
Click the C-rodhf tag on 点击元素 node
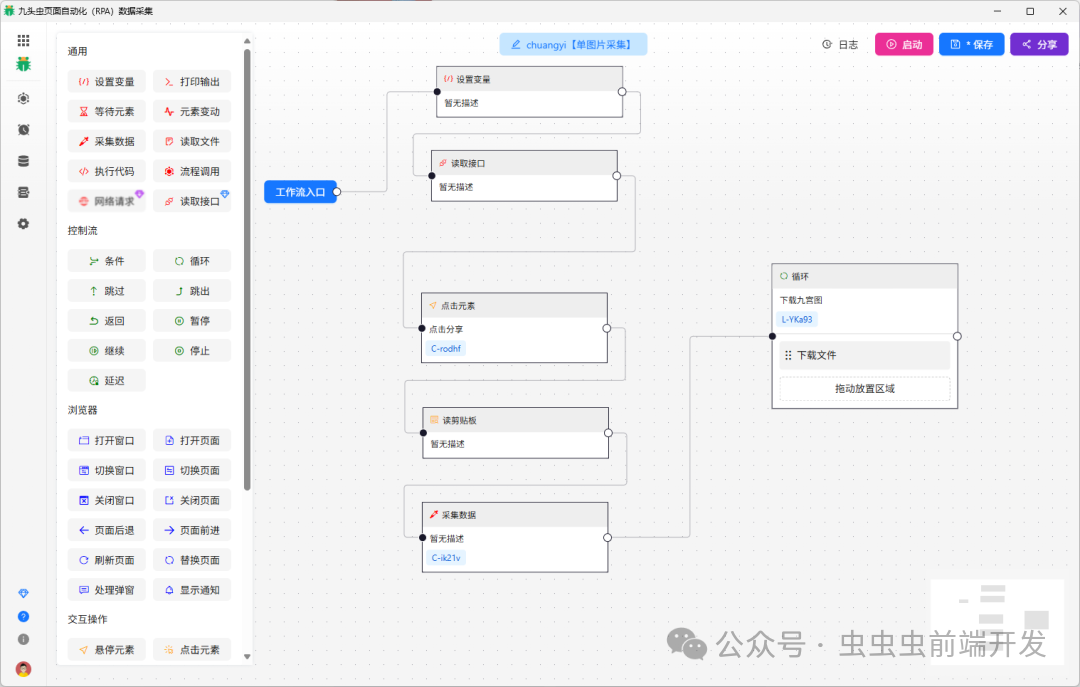tap(446, 349)
